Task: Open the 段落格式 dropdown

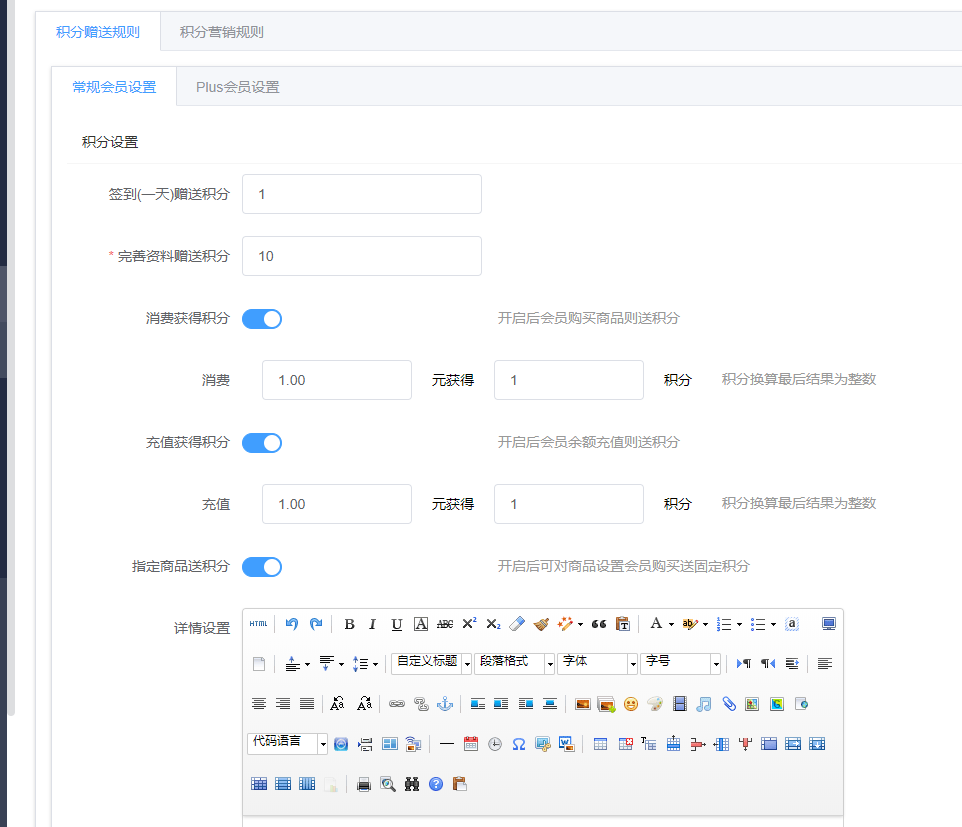Action: pos(514,663)
